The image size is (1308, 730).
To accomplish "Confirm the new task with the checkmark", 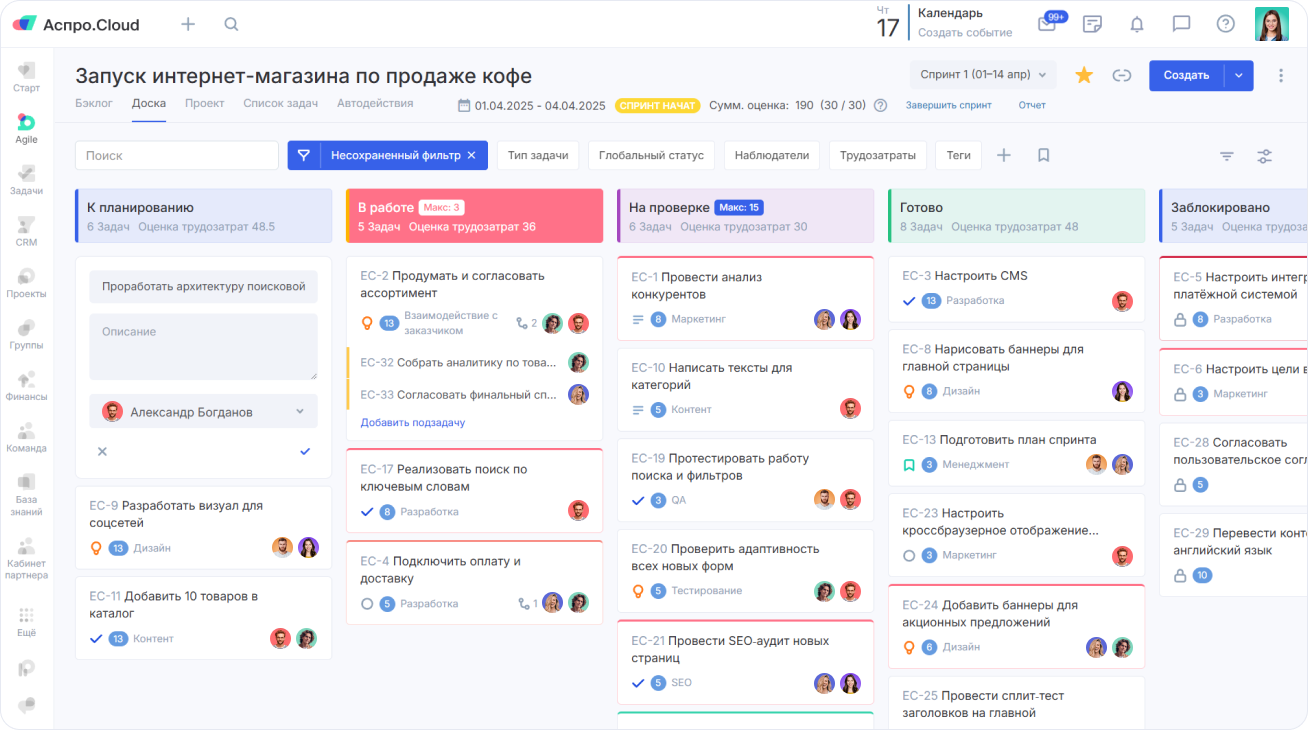I will 305,451.
